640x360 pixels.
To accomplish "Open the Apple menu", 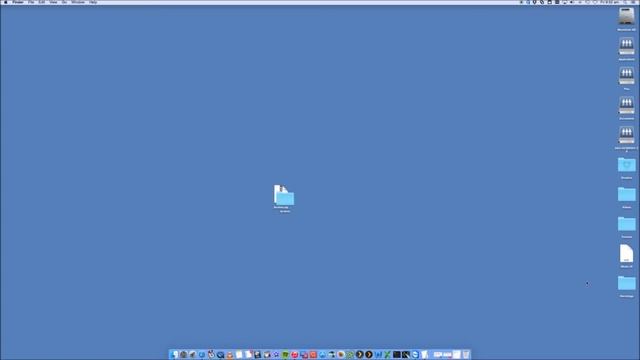I will pyautogui.click(x=5, y=2).
